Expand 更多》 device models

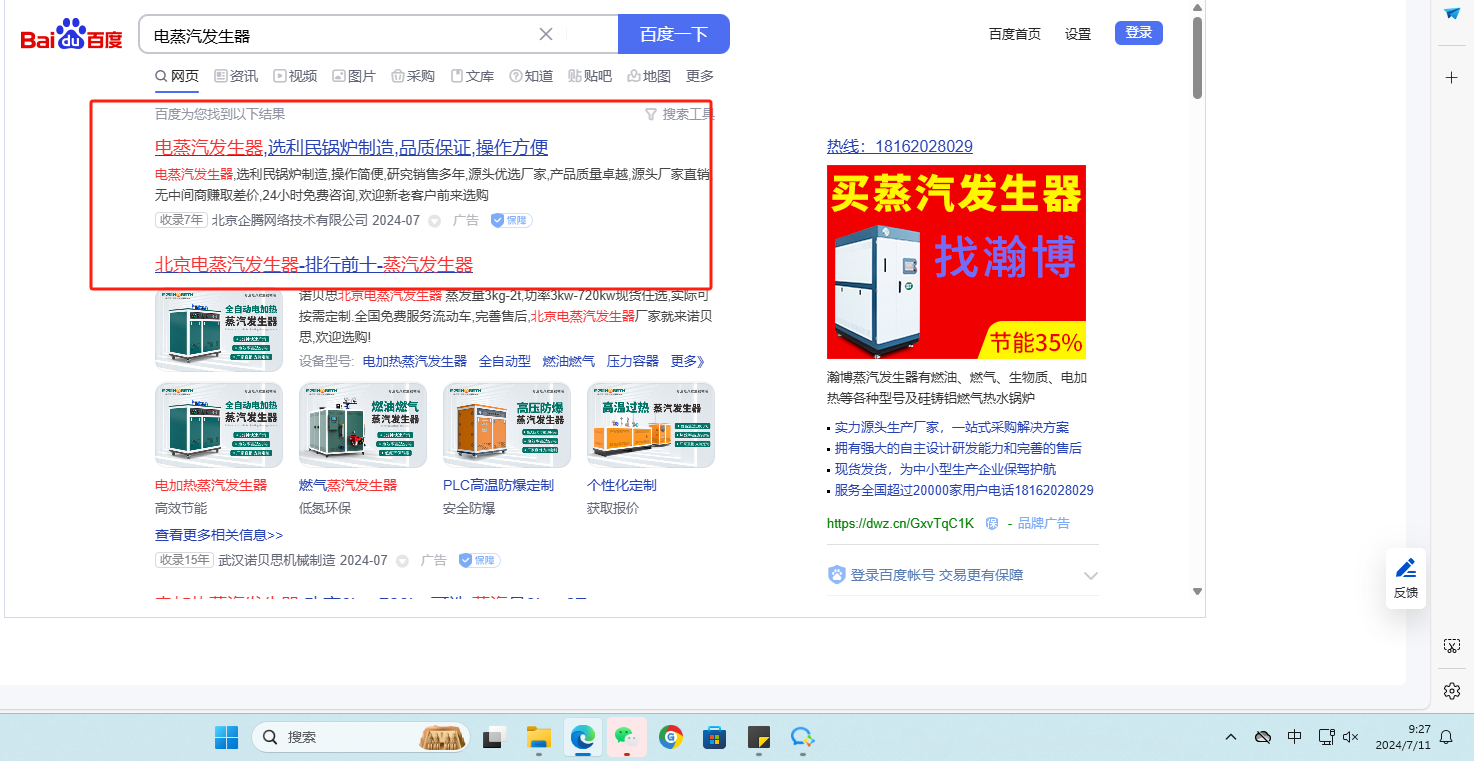click(688, 361)
